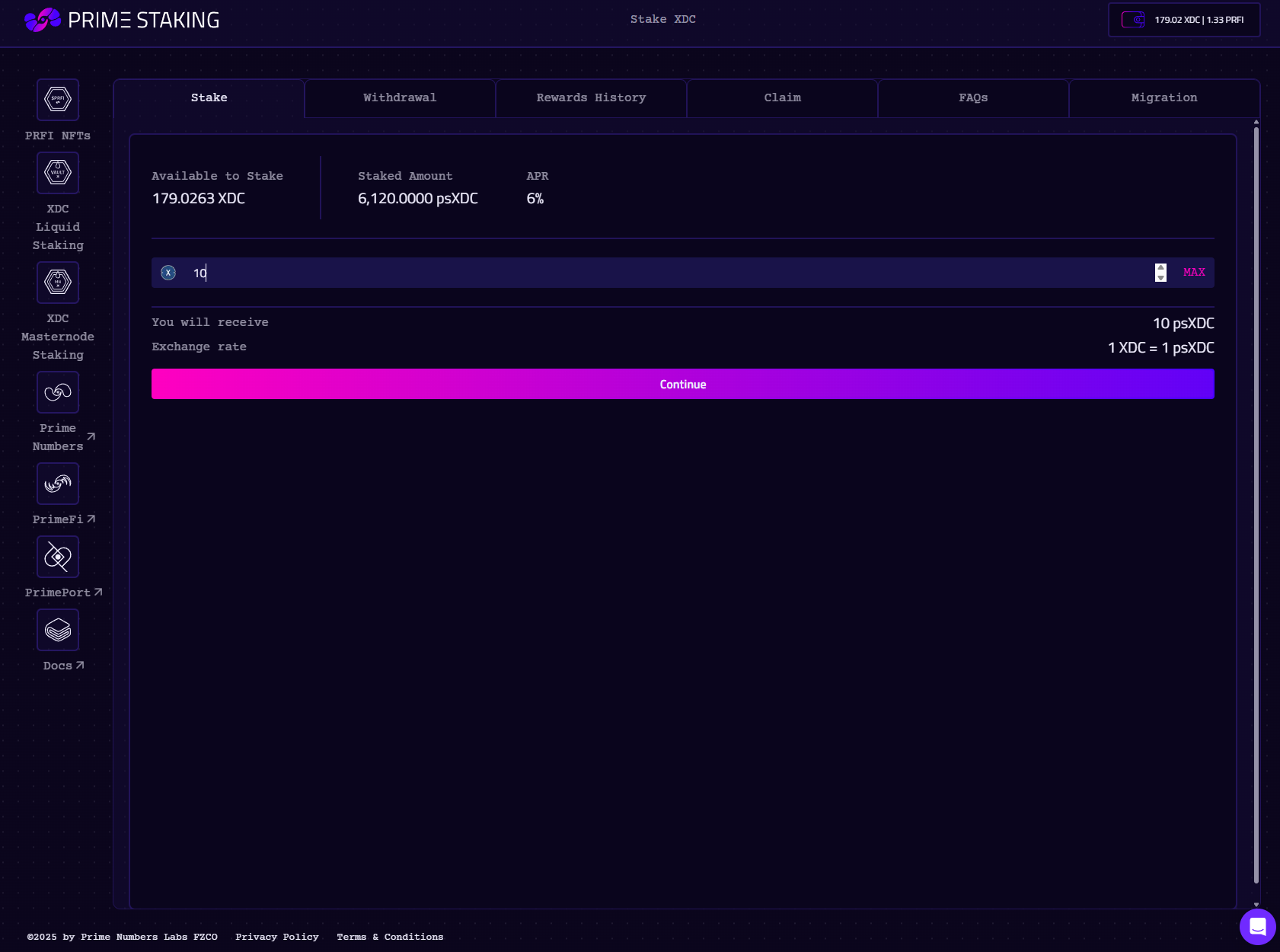1280x952 pixels.
Task: Click the XDC Liquid Staking label
Action: (x=58, y=227)
